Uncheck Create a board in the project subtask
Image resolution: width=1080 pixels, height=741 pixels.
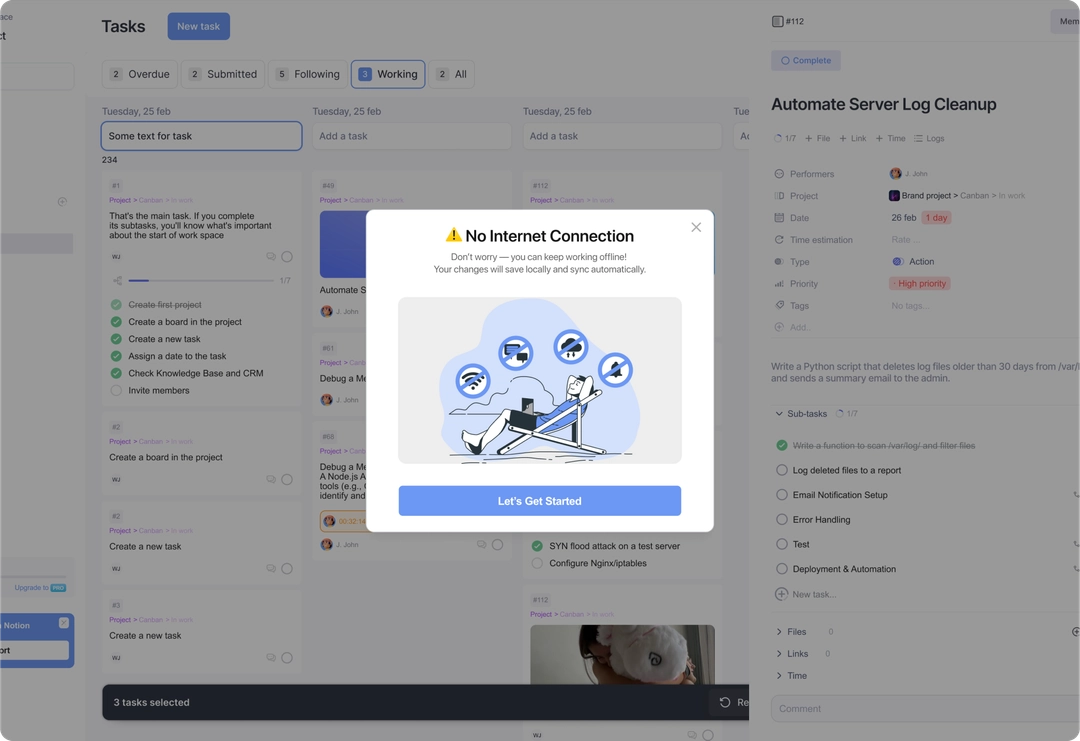tap(116, 322)
